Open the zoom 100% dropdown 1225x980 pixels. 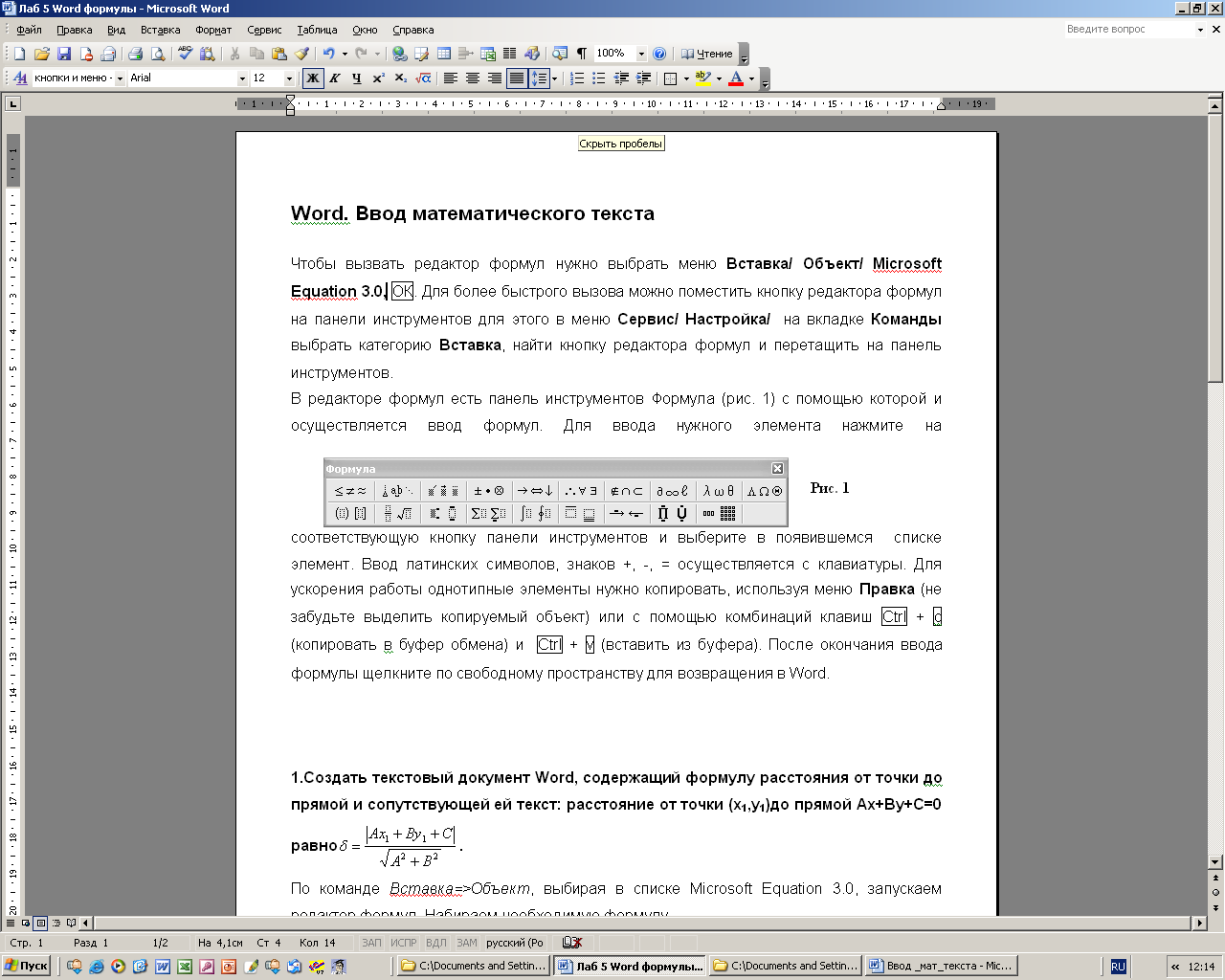point(641,54)
